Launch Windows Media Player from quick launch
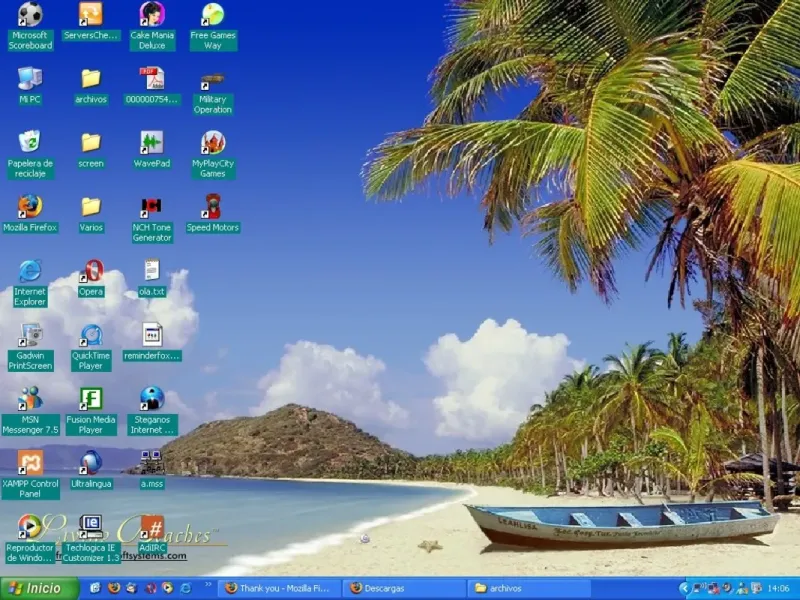 click(167, 588)
